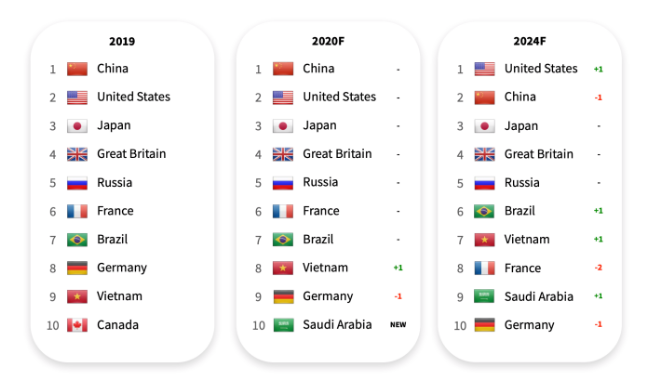Click the Brazil flag in 2024F column
668x381 pixels.
click(x=484, y=211)
